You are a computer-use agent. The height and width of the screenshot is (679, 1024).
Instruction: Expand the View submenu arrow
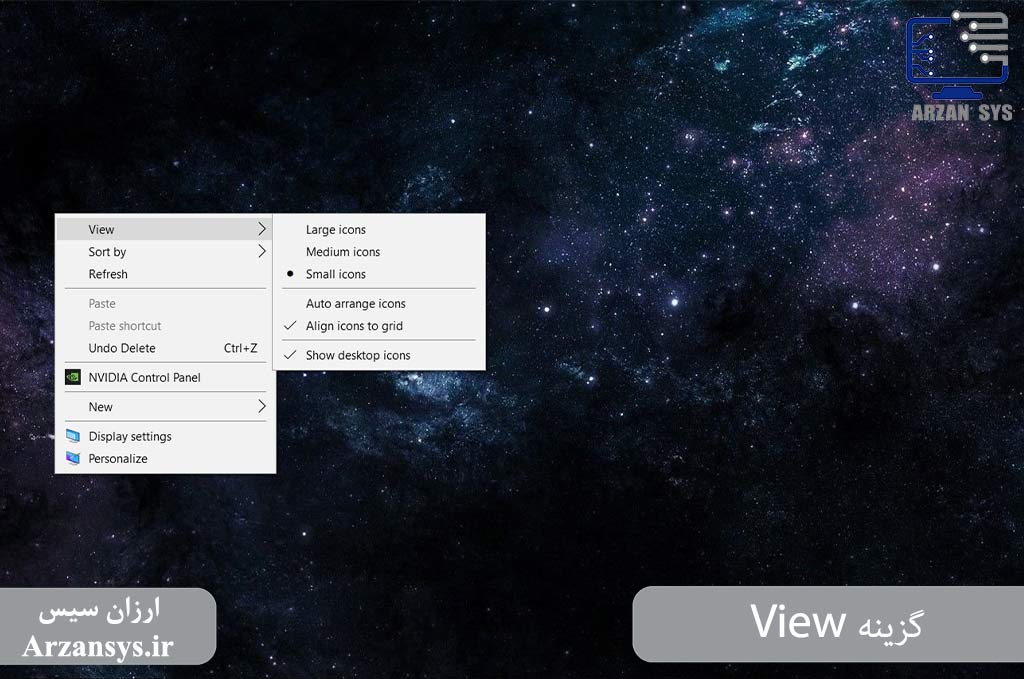coord(262,229)
